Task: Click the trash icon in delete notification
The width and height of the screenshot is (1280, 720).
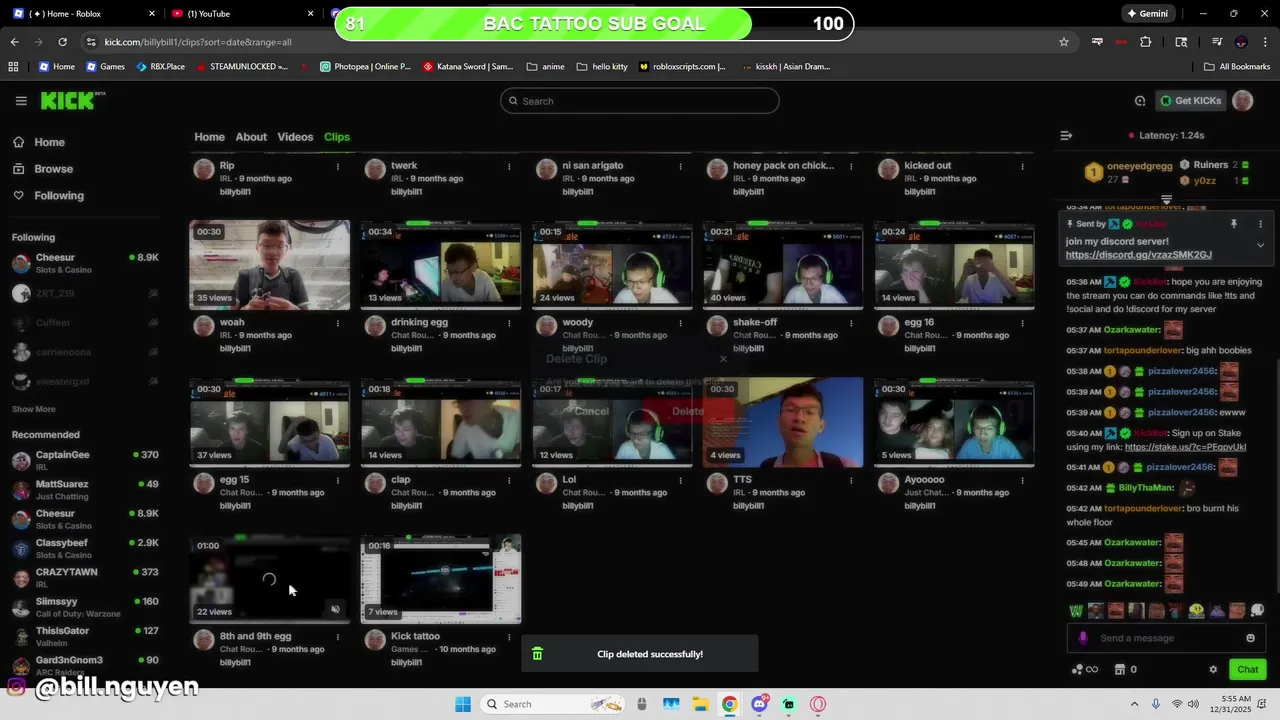Action: tap(537, 654)
